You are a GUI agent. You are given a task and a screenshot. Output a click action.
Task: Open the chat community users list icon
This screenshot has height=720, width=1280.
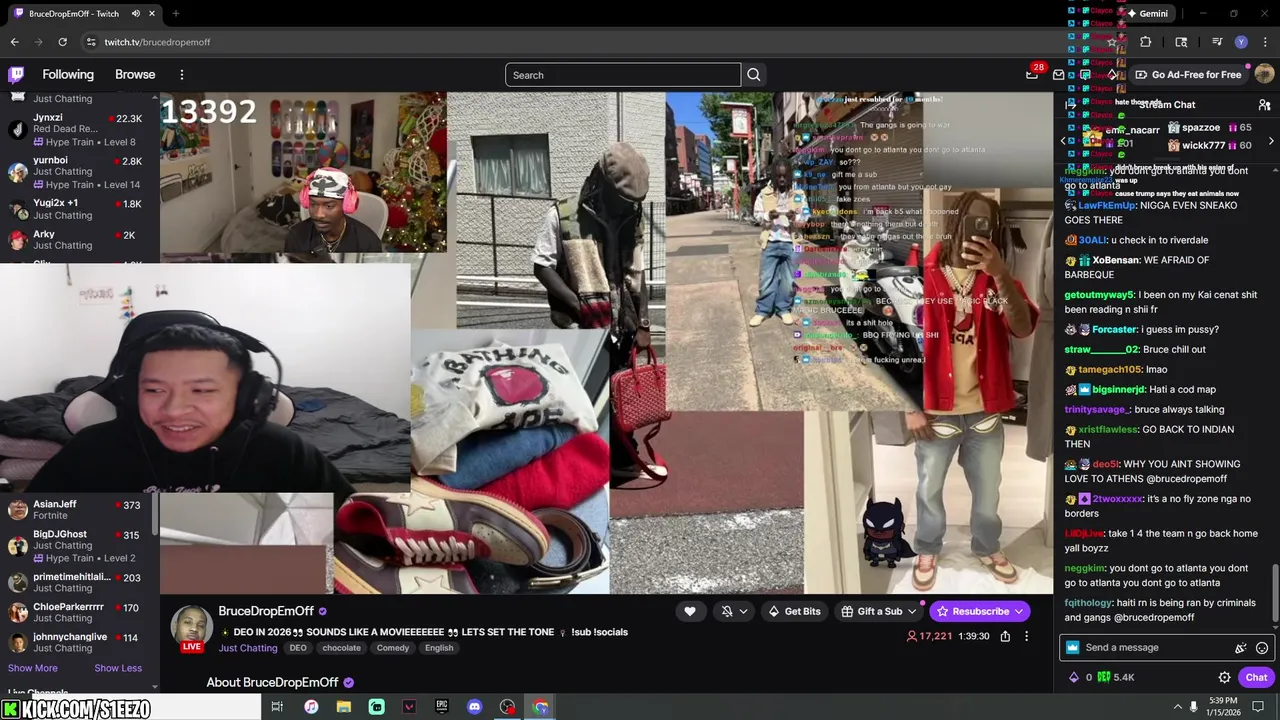pyautogui.click(x=1264, y=104)
